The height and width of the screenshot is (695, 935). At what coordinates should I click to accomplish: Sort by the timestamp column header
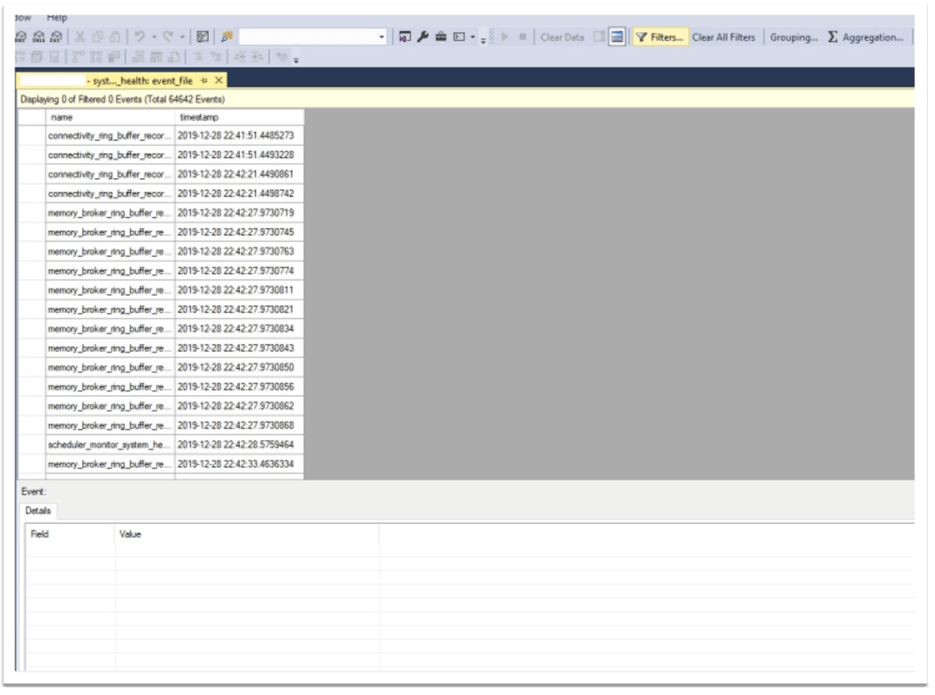tap(239, 117)
